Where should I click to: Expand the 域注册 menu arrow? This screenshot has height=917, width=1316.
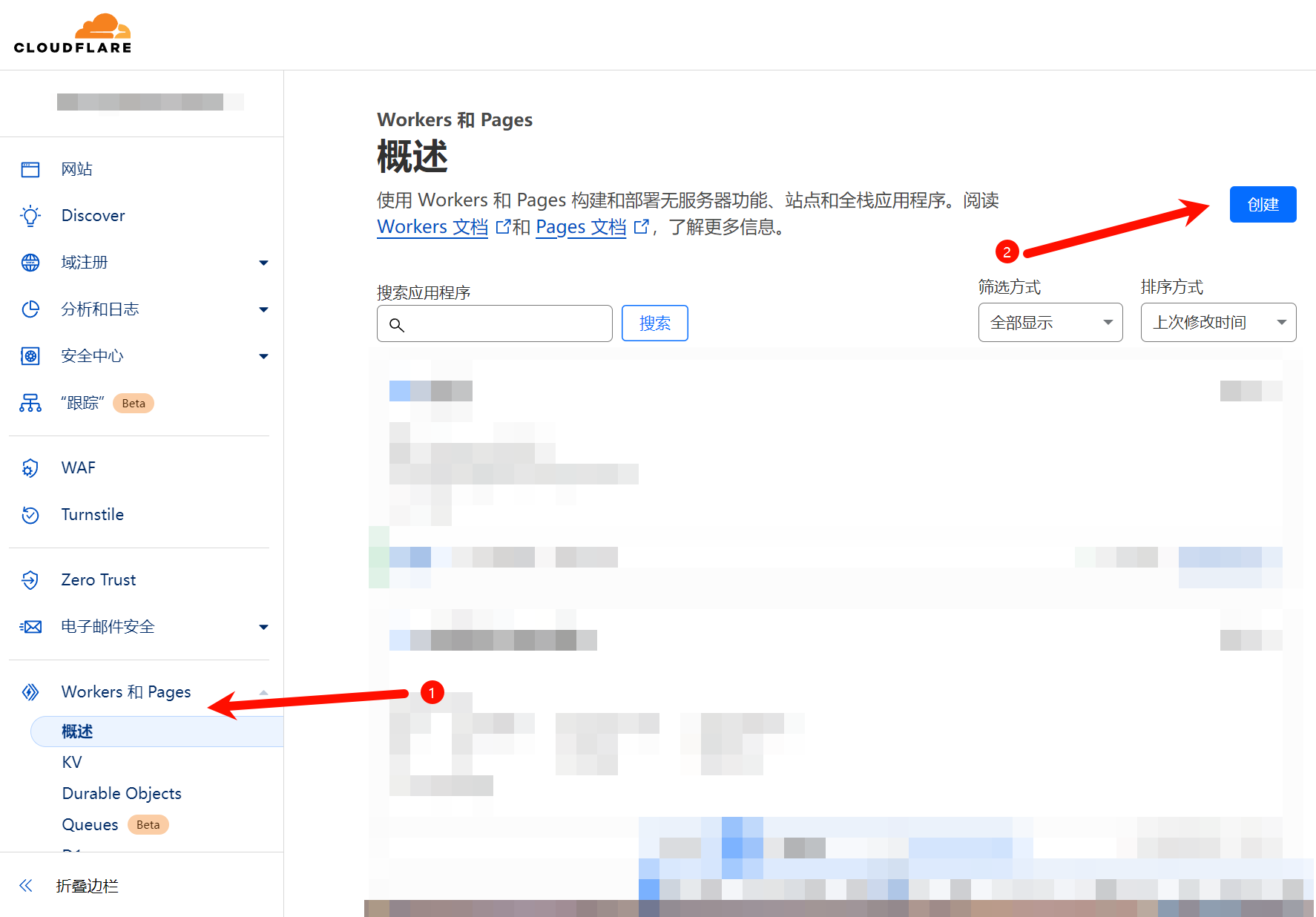(x=263, y=263)
